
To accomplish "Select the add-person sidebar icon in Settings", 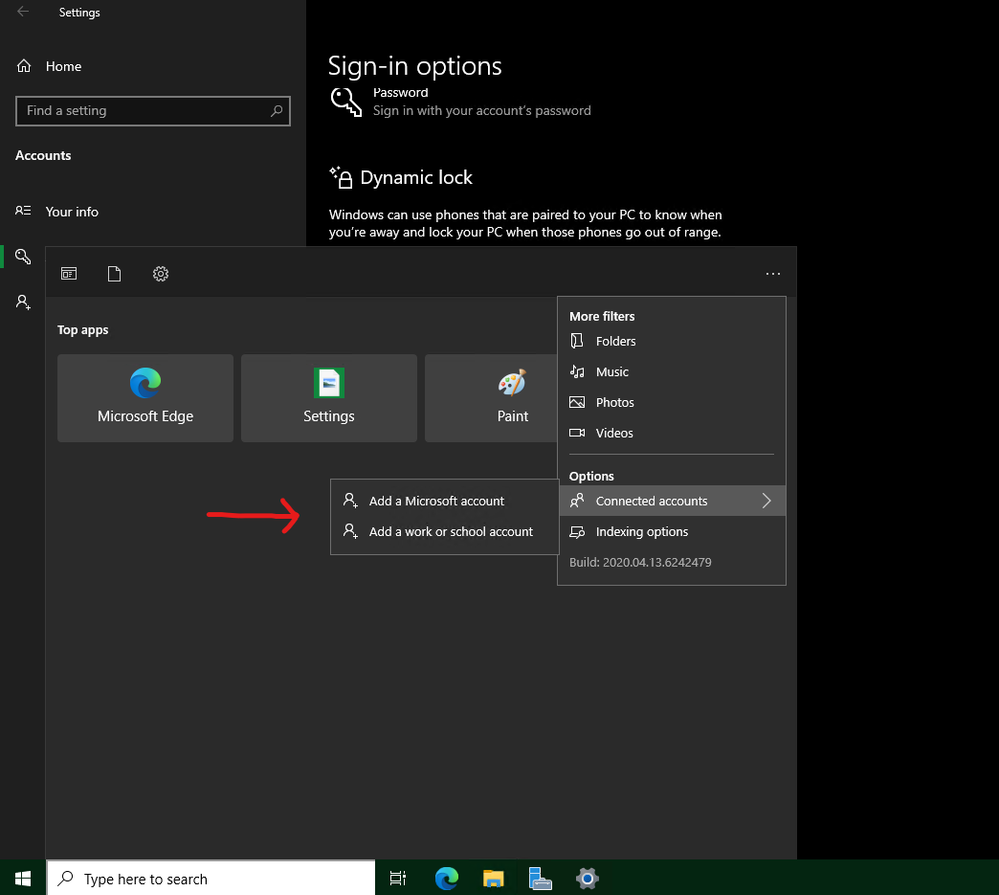I will pos(23,303).
